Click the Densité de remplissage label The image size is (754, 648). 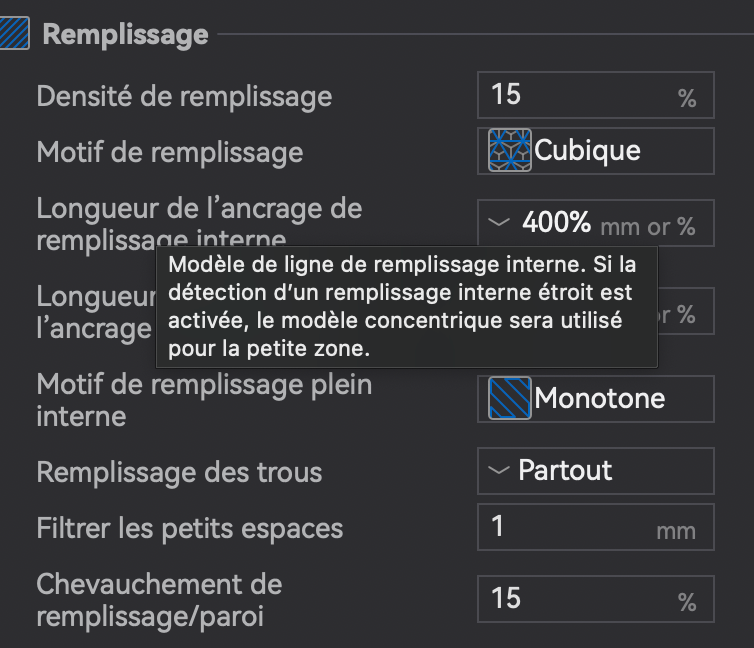[184, 96]
